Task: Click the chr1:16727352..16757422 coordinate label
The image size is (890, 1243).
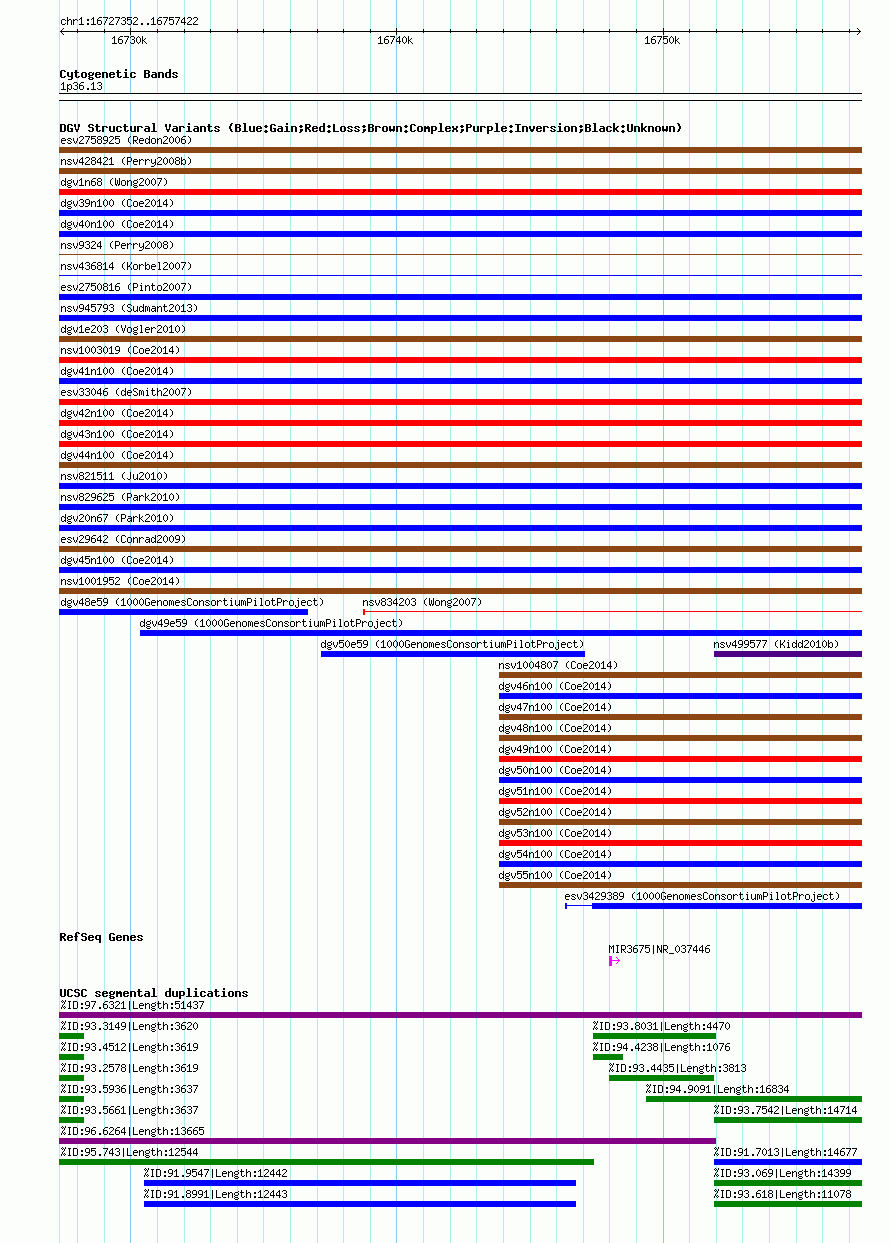Action: click(x=129, y=21)
